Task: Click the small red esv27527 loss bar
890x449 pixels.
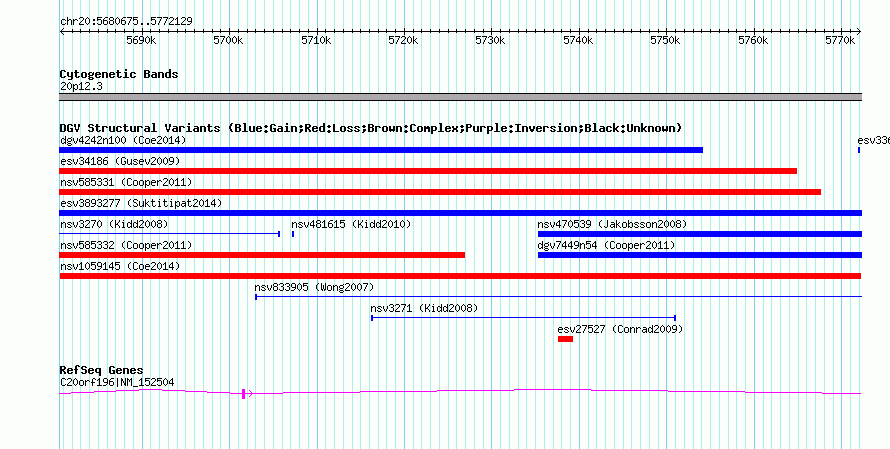Action: (x=565, y=339)
